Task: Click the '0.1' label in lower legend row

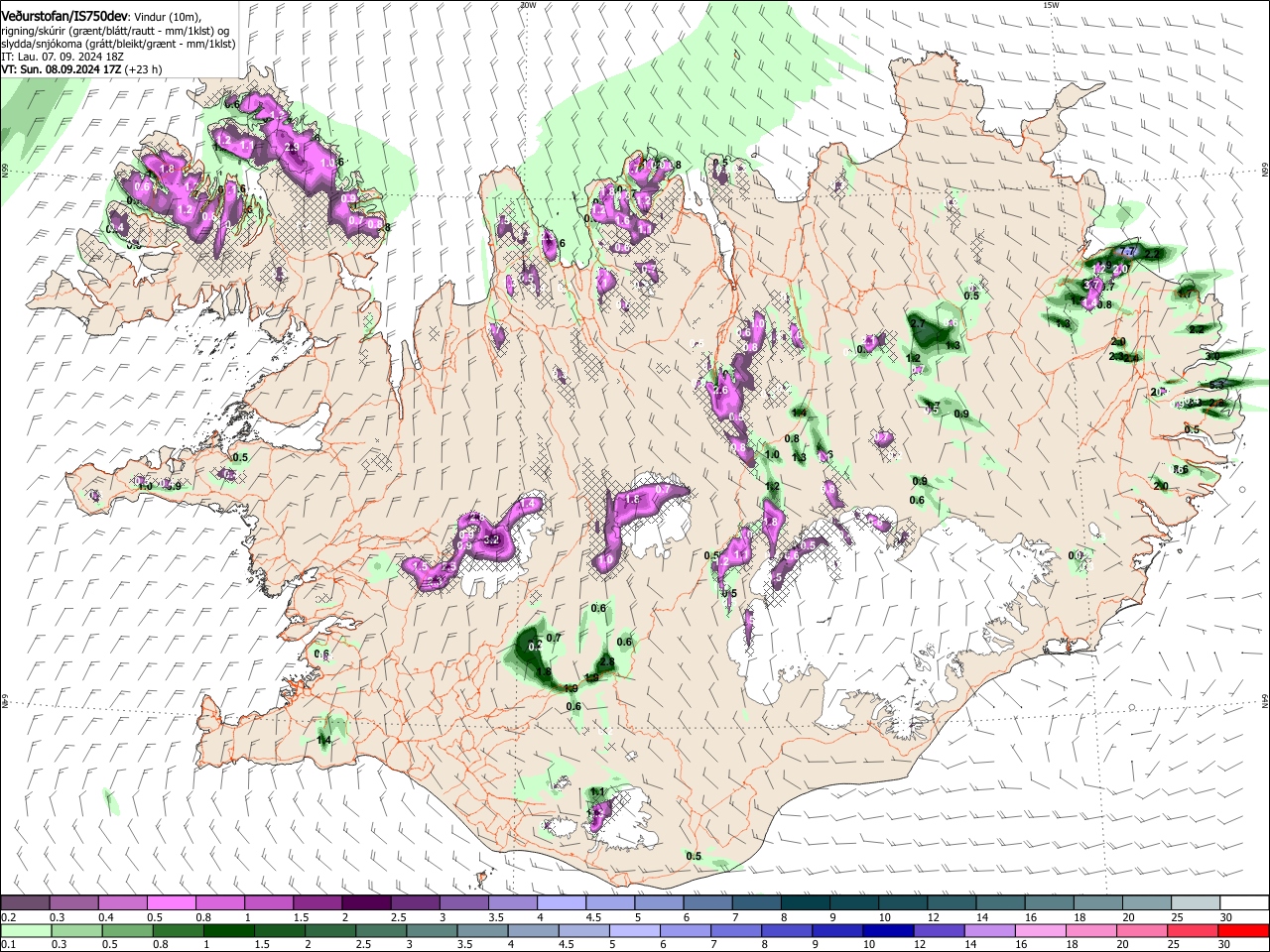Action: tap(9, 944)
